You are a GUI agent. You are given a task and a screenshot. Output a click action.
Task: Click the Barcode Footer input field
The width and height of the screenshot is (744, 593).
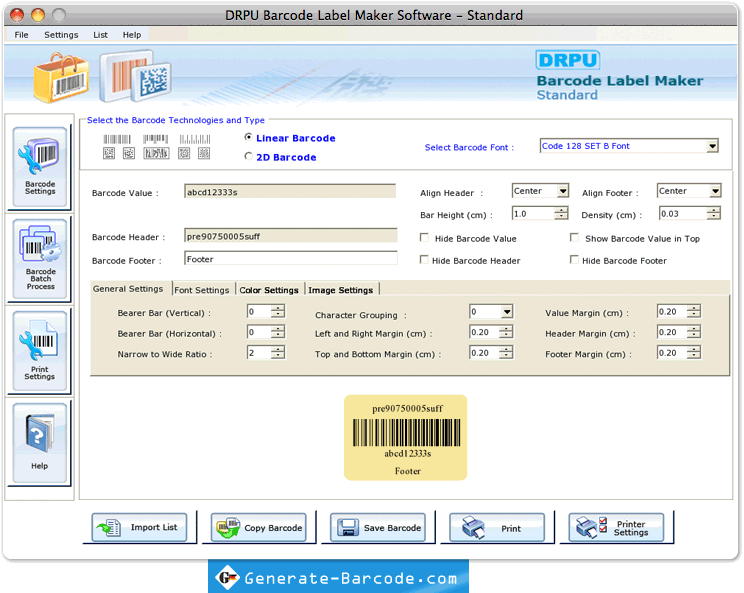pyautogui.click(x=290, y=259)
